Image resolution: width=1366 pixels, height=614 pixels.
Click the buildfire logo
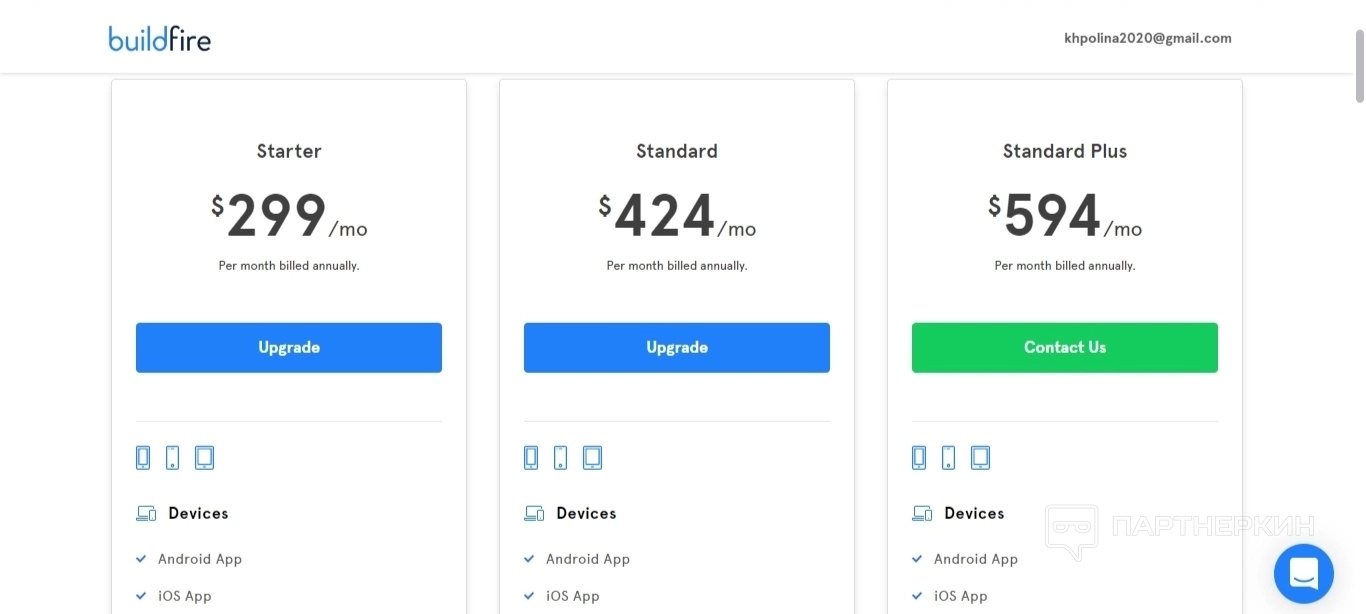pyautogui.click(x=160, y=39)
